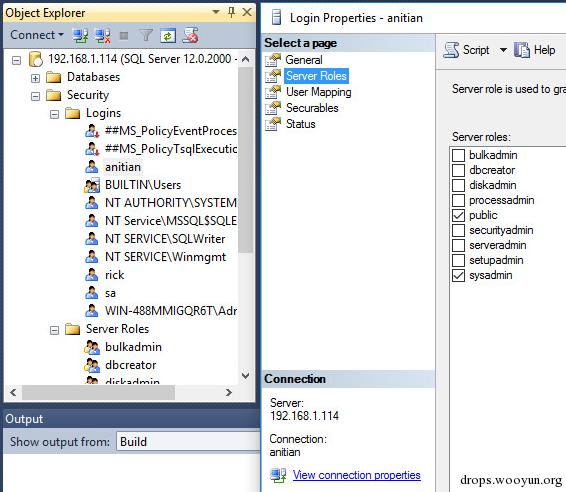Screen dimensions: 566x492
Task: Click the pin auto-hide icon
Action: point(231,13)
